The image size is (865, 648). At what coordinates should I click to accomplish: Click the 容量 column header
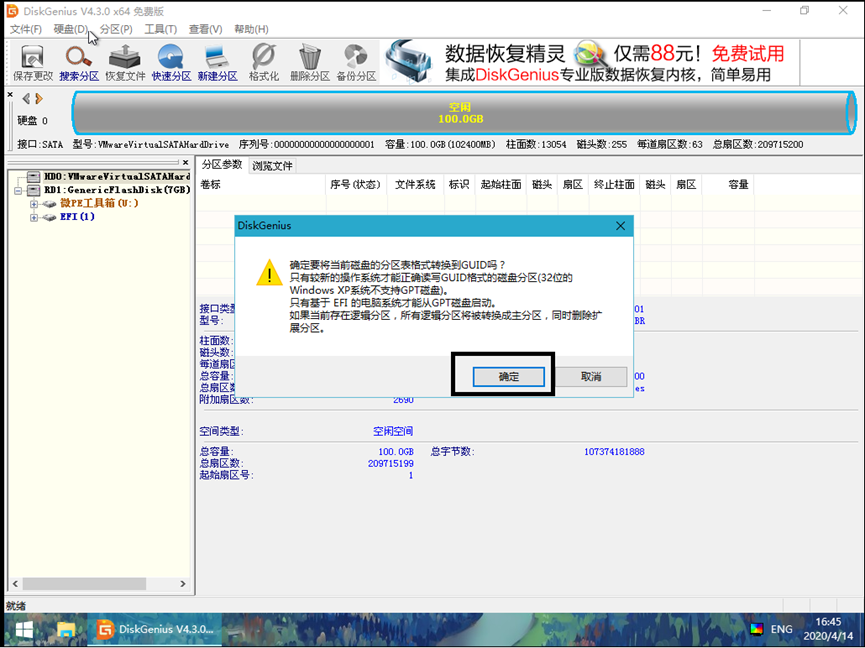(x=728, y=184)
